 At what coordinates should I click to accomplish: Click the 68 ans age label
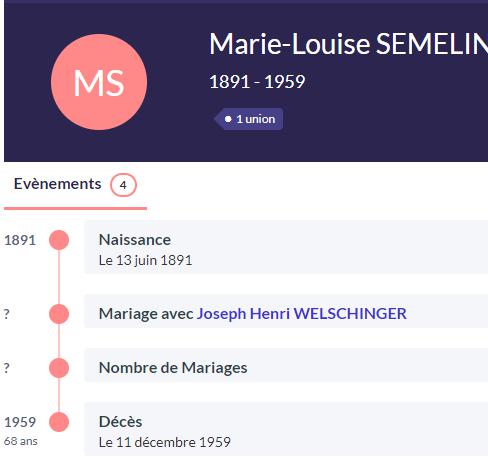pyautogui.click(x=21, y=441)
